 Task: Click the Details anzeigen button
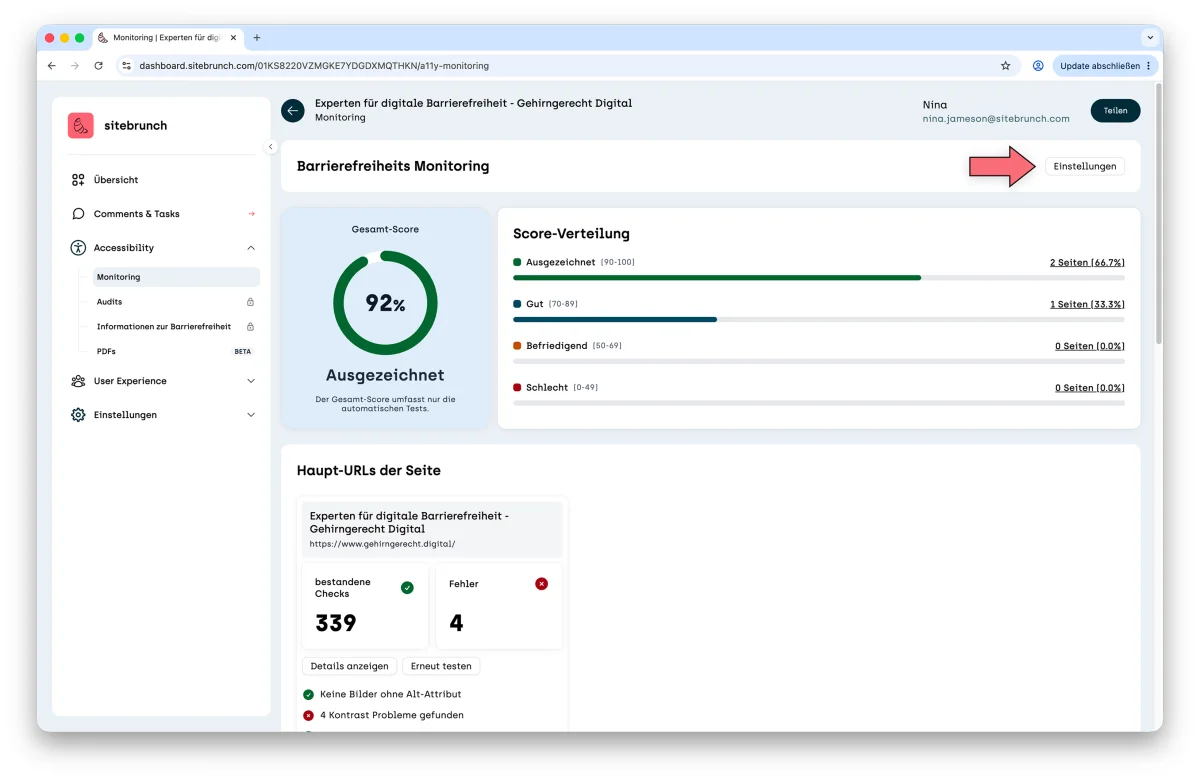(350, 666)
